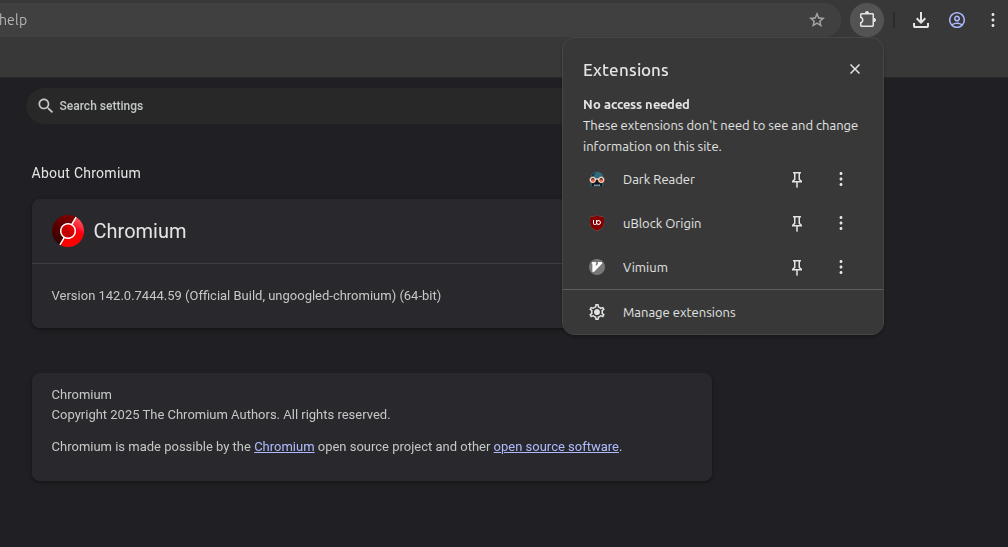Open Manage extensions
1008x547 pixels.
pyautogui.click(x=723, y=312)
